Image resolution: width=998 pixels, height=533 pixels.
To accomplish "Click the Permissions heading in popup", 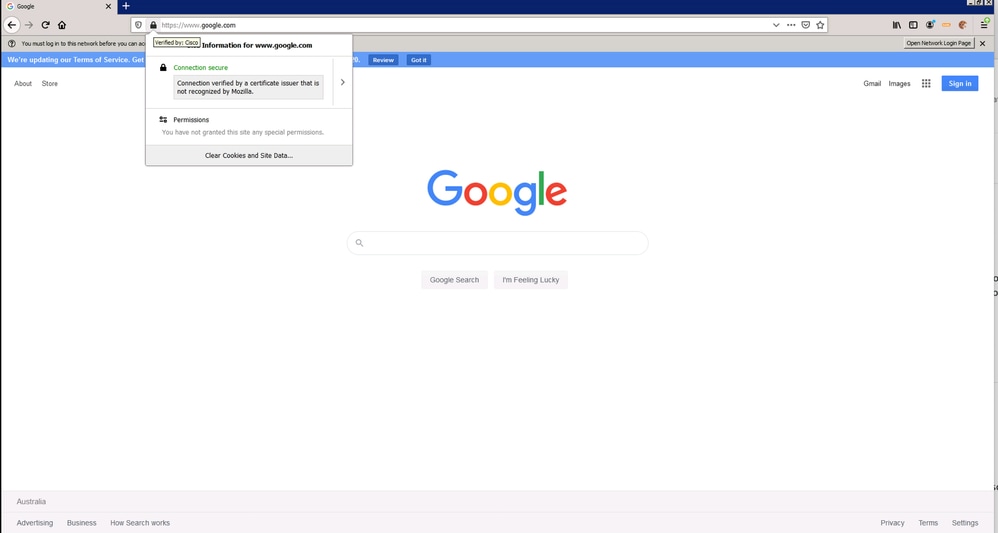I will pyautogui.click(x=191, y=120).
